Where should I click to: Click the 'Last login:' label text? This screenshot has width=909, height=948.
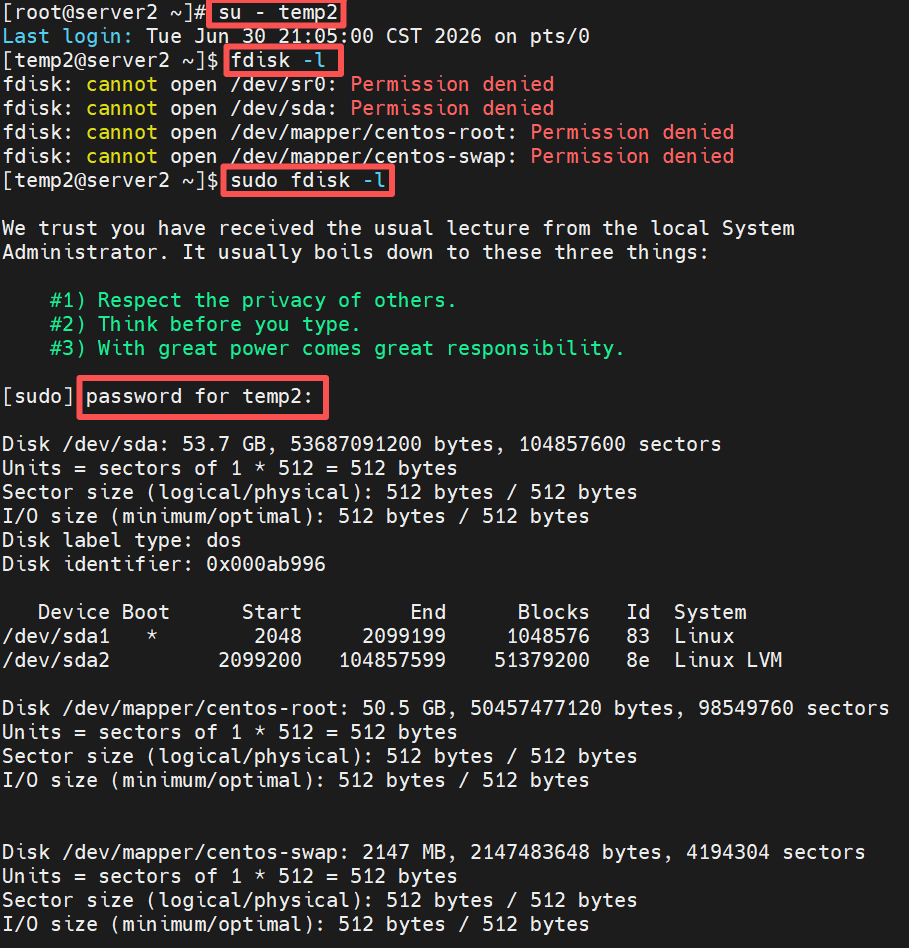coord(67,36)
